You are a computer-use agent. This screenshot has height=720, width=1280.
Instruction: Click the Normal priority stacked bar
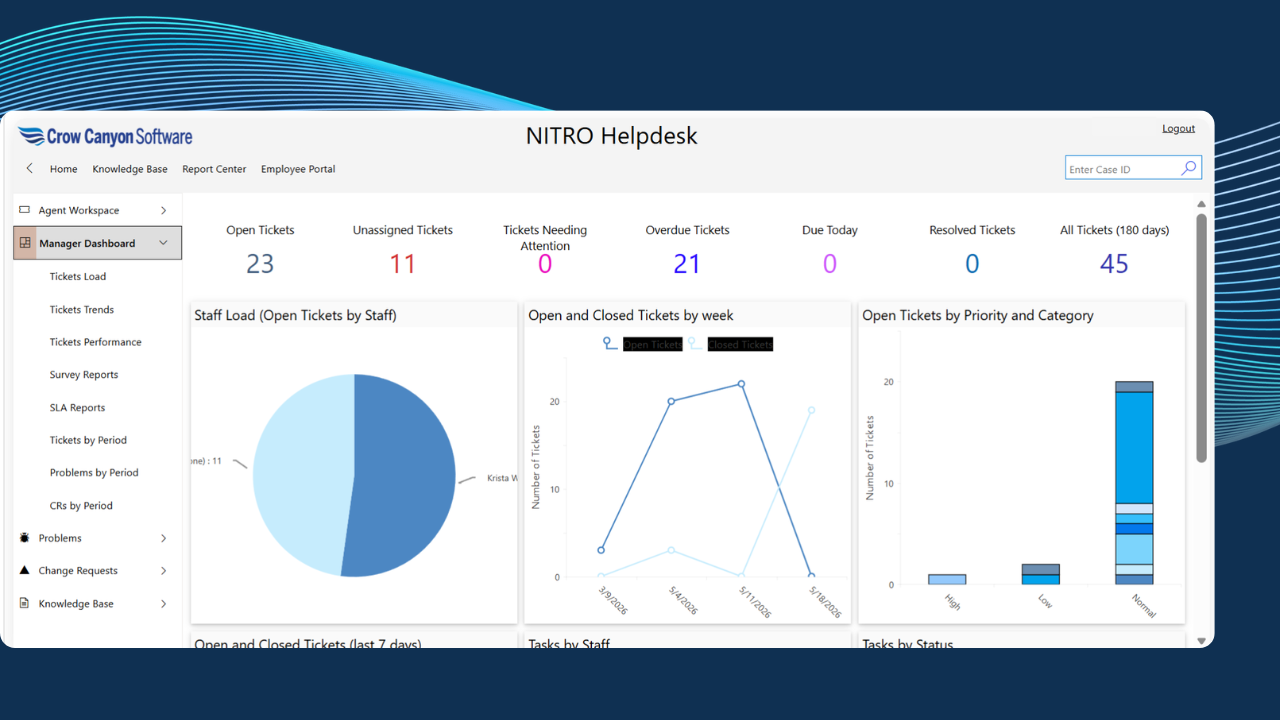(1134, 483)
